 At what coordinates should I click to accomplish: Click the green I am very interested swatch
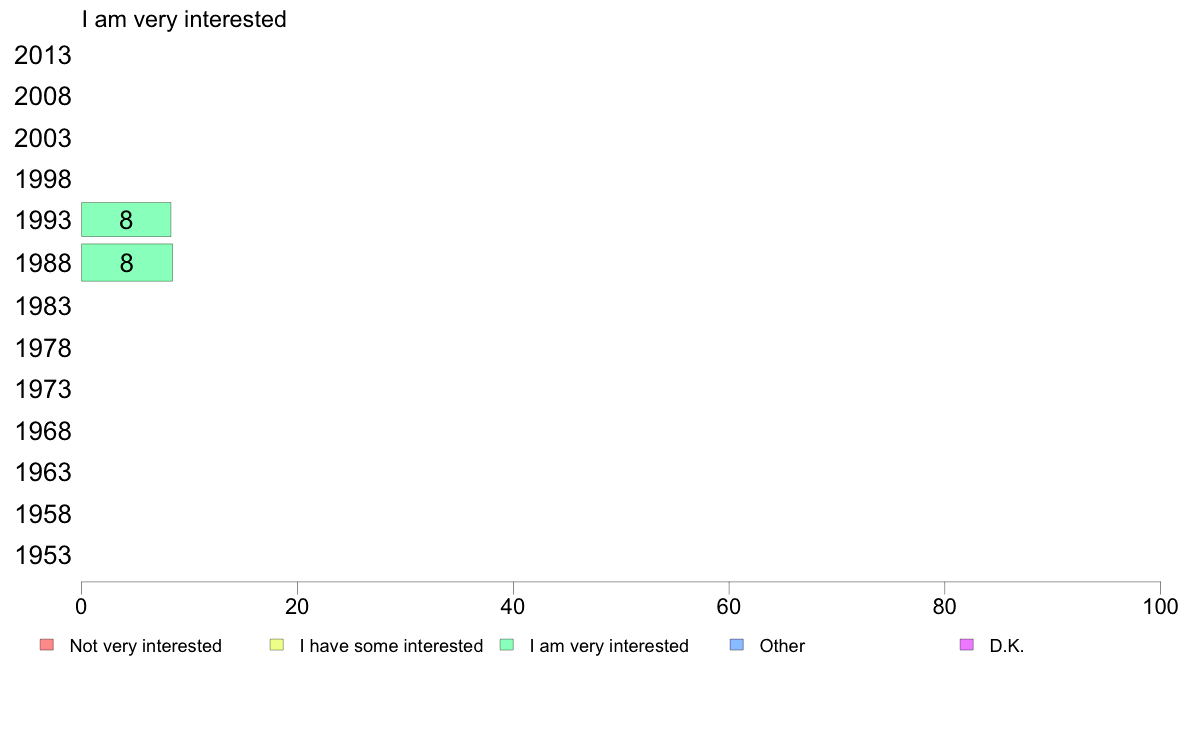click(507, 645)
